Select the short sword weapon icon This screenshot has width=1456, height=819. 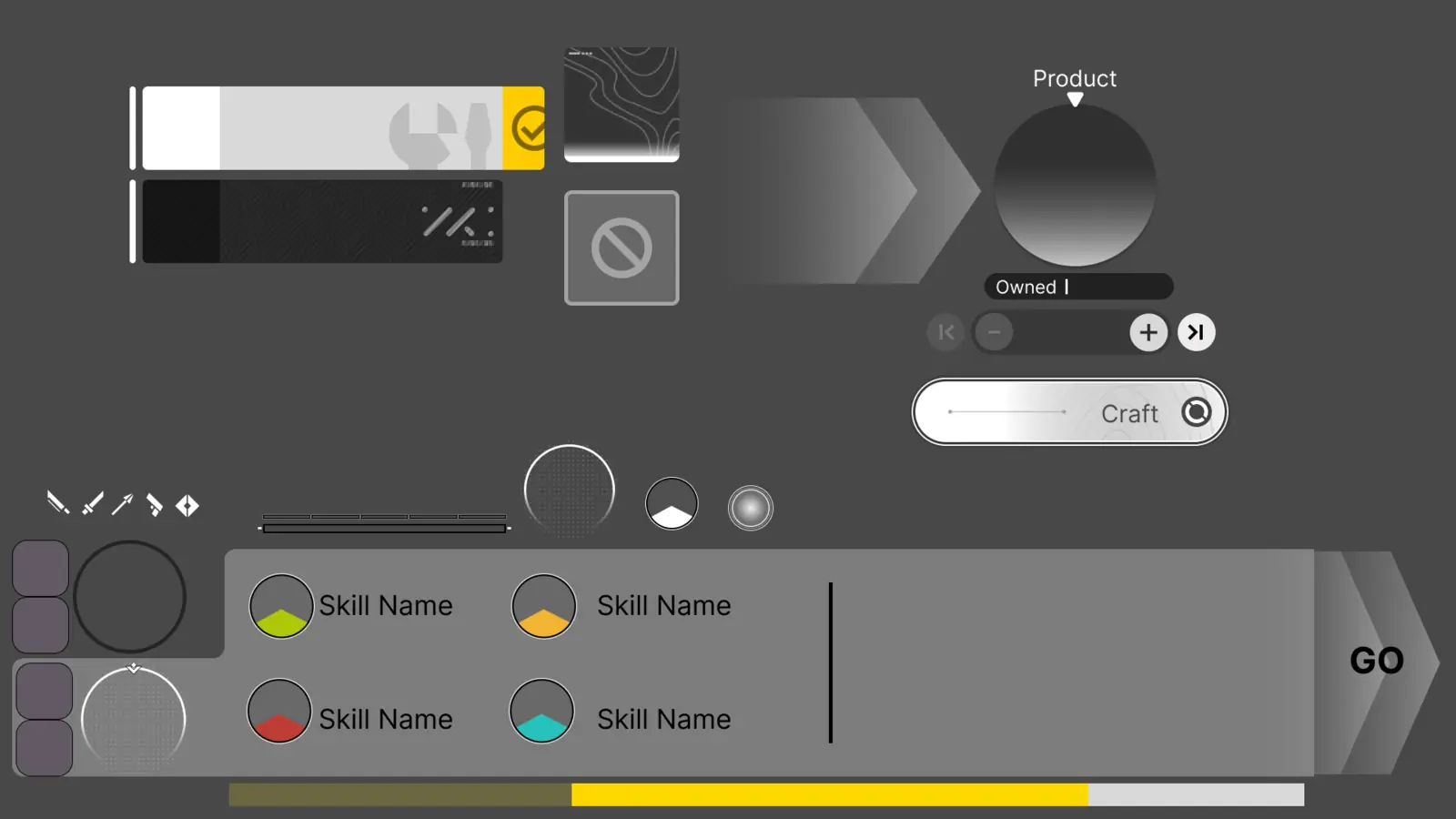[x=92, y=503]
